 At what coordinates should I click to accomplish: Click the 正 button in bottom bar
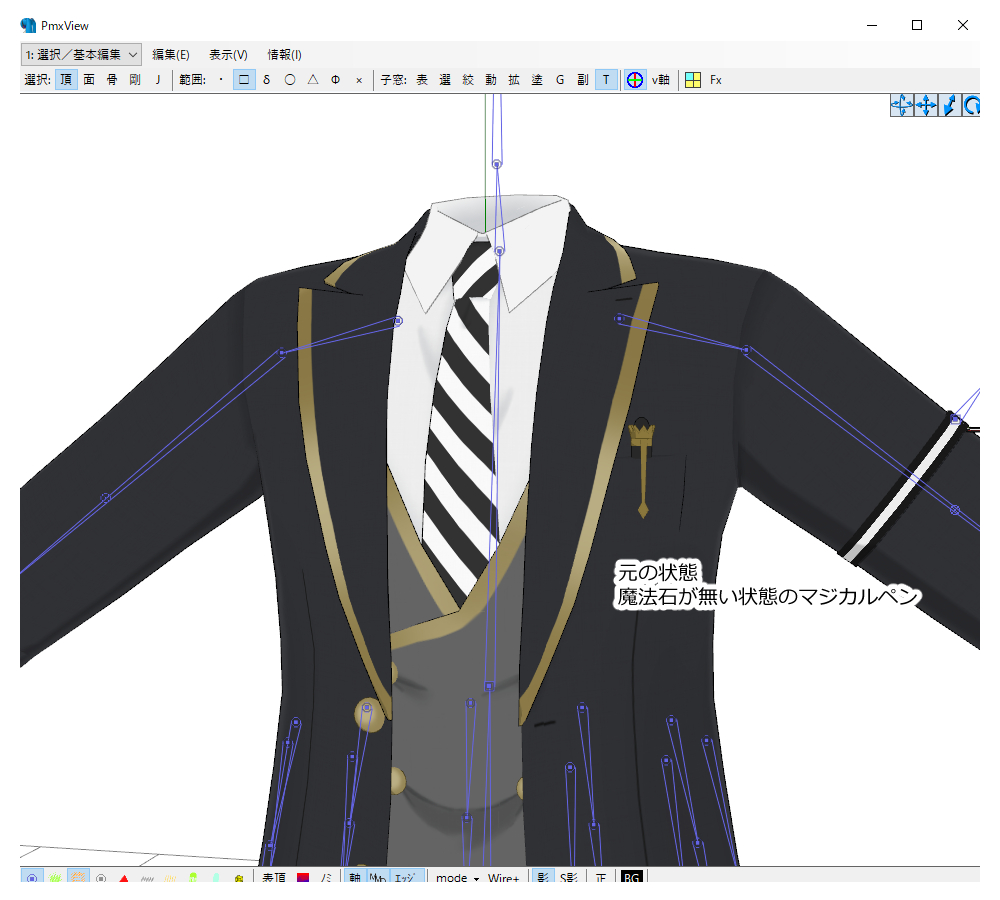[x=601, y=877]
